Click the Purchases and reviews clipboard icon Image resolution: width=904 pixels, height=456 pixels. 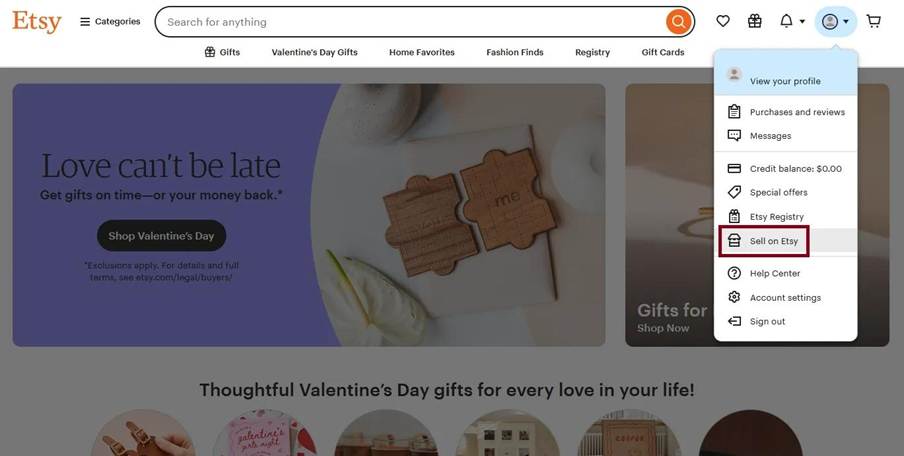click(734, 112)
